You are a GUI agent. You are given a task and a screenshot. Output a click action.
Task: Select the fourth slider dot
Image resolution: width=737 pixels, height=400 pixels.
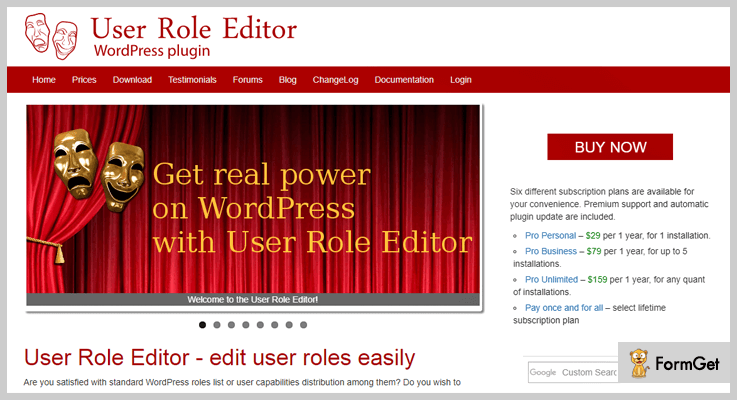246,325
